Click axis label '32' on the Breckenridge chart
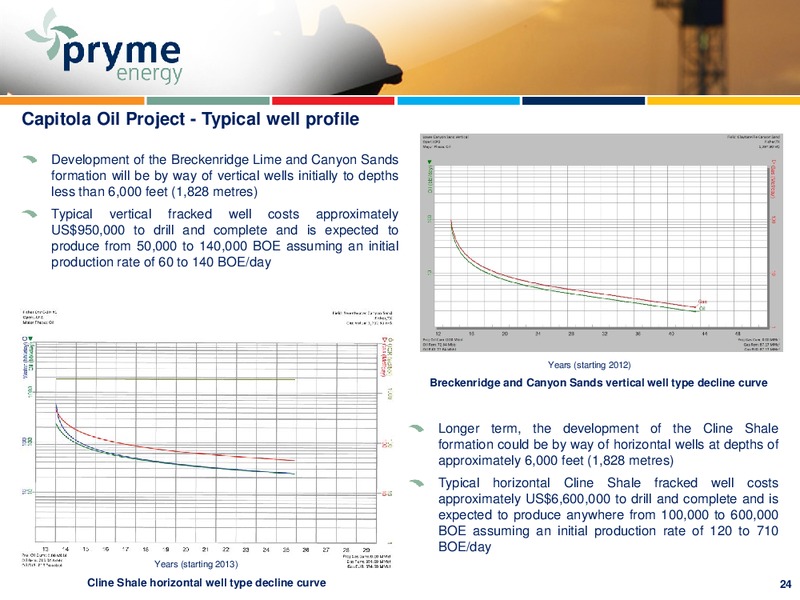The width and height of the screenshot is (800, 600). pos(605,333)
